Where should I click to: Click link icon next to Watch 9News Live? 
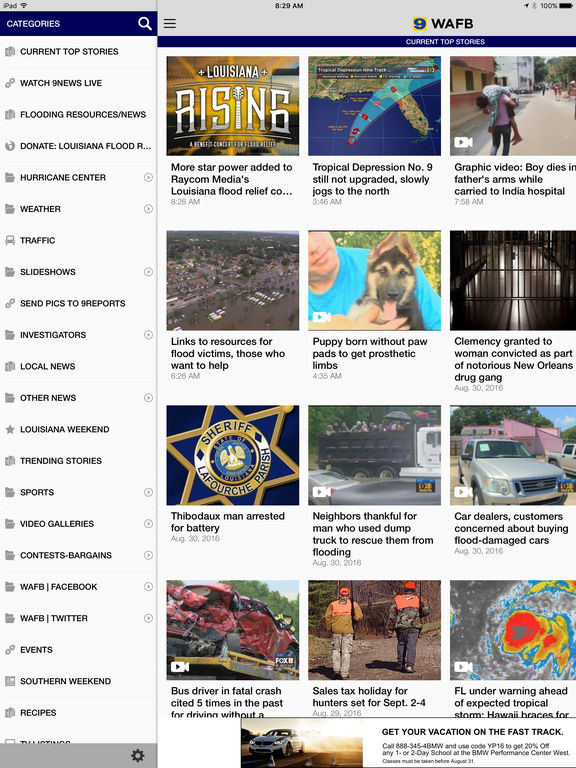pyautogui.click(x=10, y=83)
